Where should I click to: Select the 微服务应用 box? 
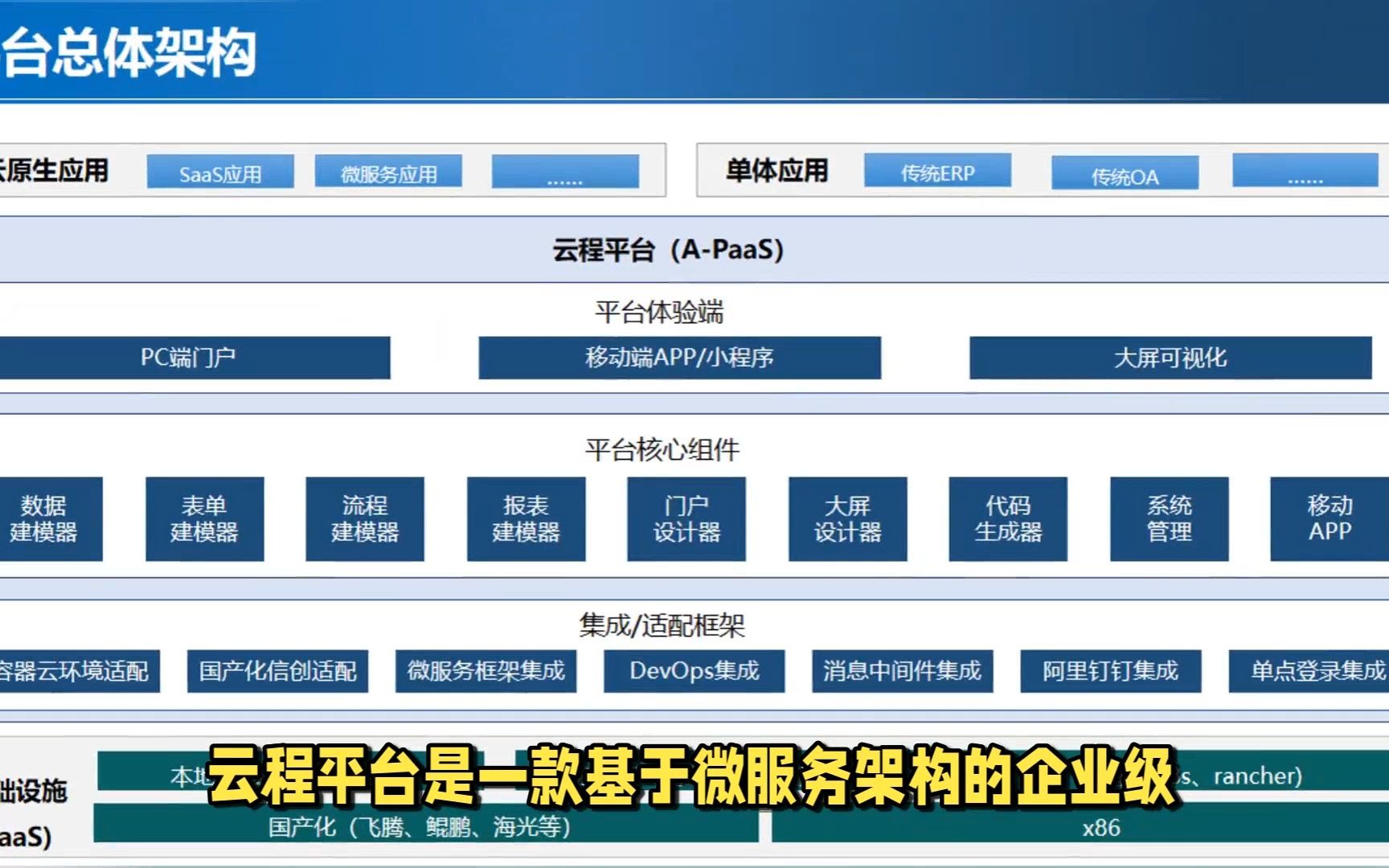point(388,172)
